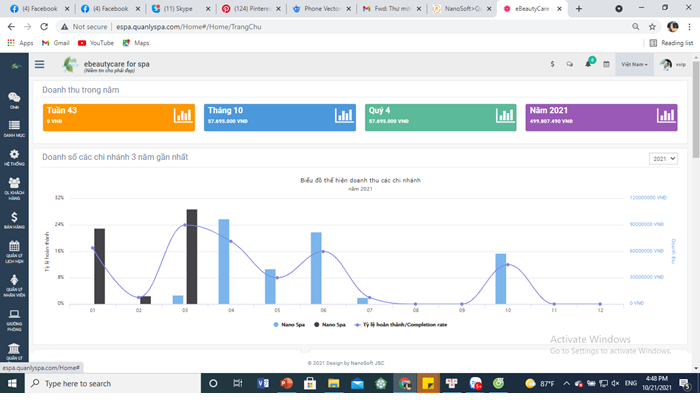
Task: Click the Năm 2021 revenue card
Action: [601, 117]
